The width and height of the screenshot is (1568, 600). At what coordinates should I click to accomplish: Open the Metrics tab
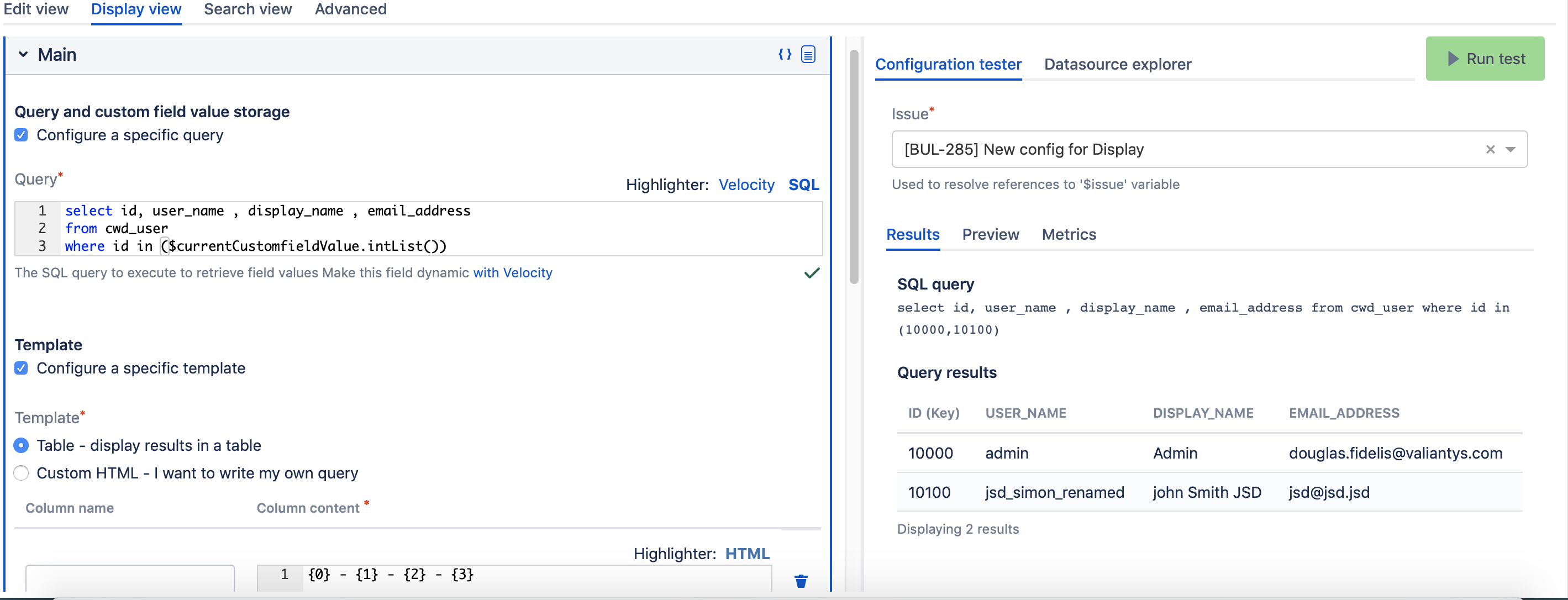coord(1069,234)
